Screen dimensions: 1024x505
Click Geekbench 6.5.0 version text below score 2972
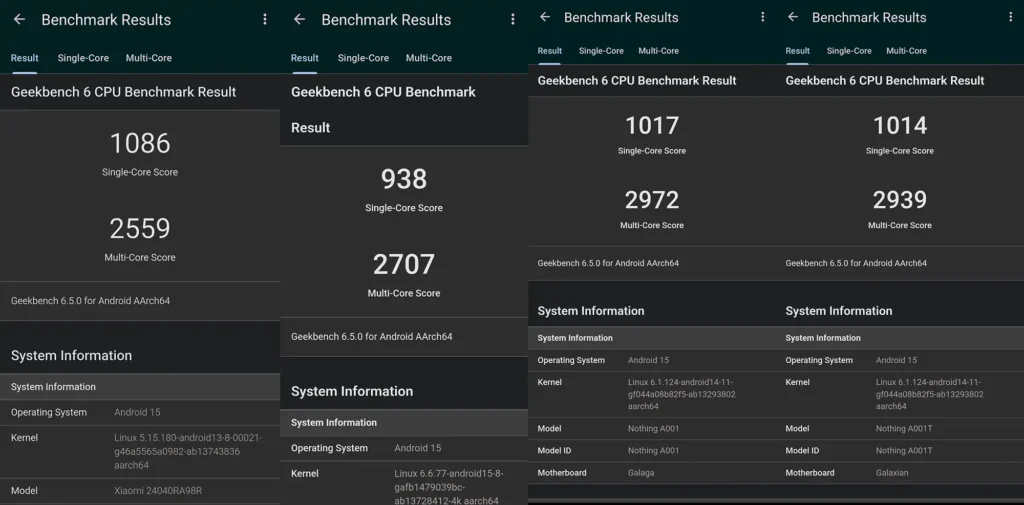(608, 263)
